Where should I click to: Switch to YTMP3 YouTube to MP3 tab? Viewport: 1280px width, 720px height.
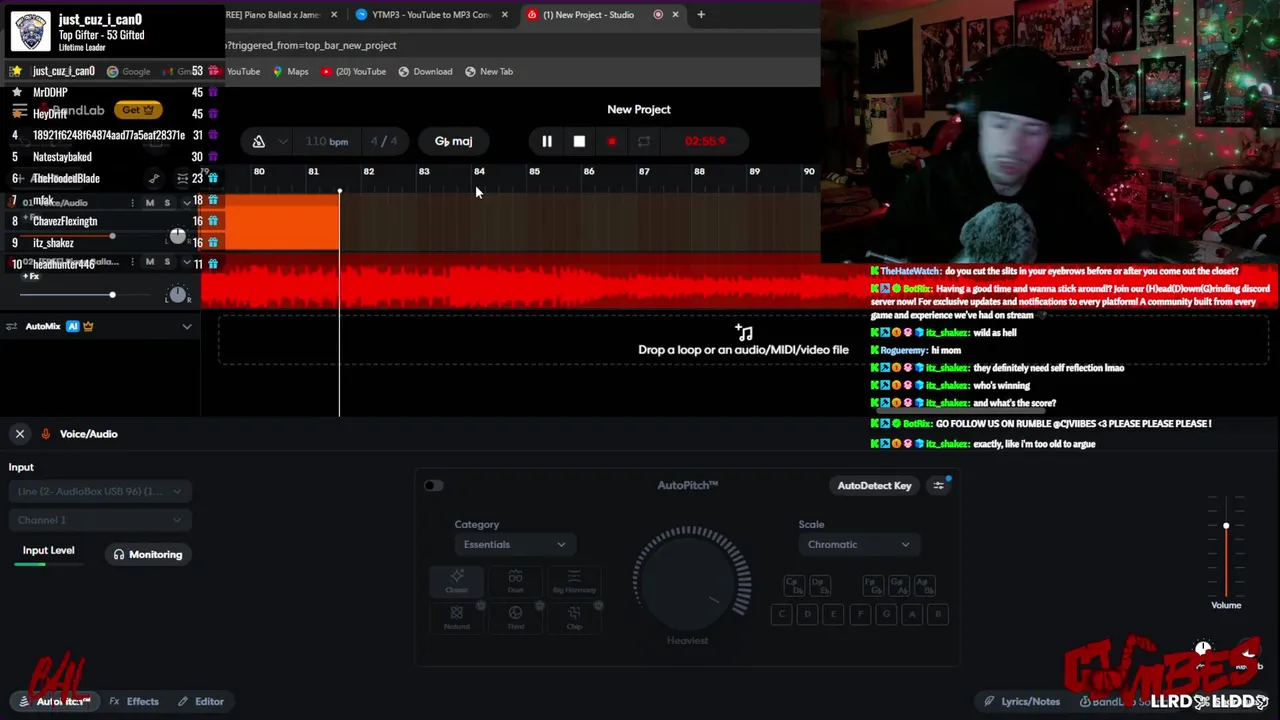point(432,15)
